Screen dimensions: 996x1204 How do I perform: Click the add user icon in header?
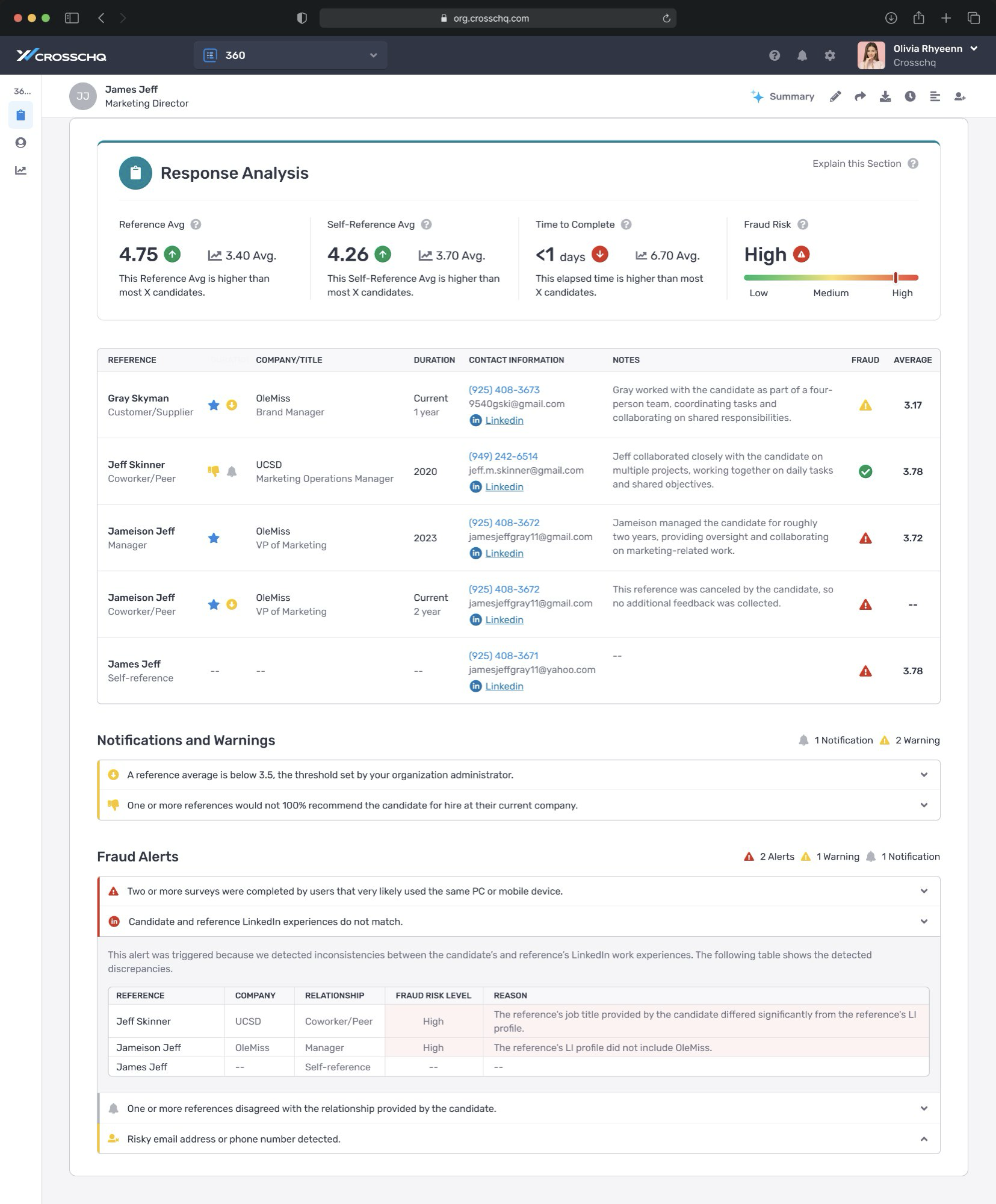click(x=960, y=96)
